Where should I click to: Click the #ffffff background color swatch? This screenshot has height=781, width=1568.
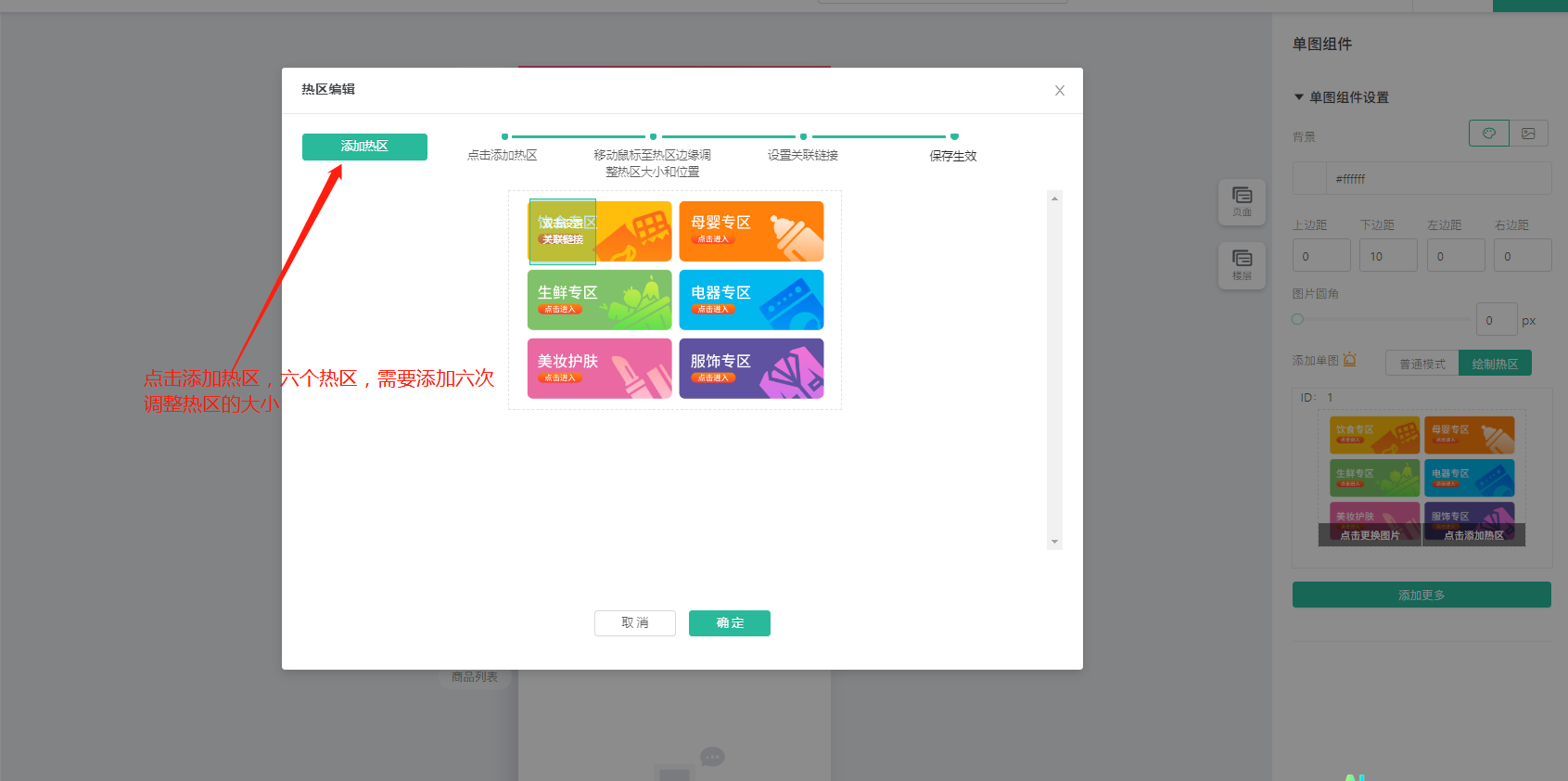coord(1309,178)
